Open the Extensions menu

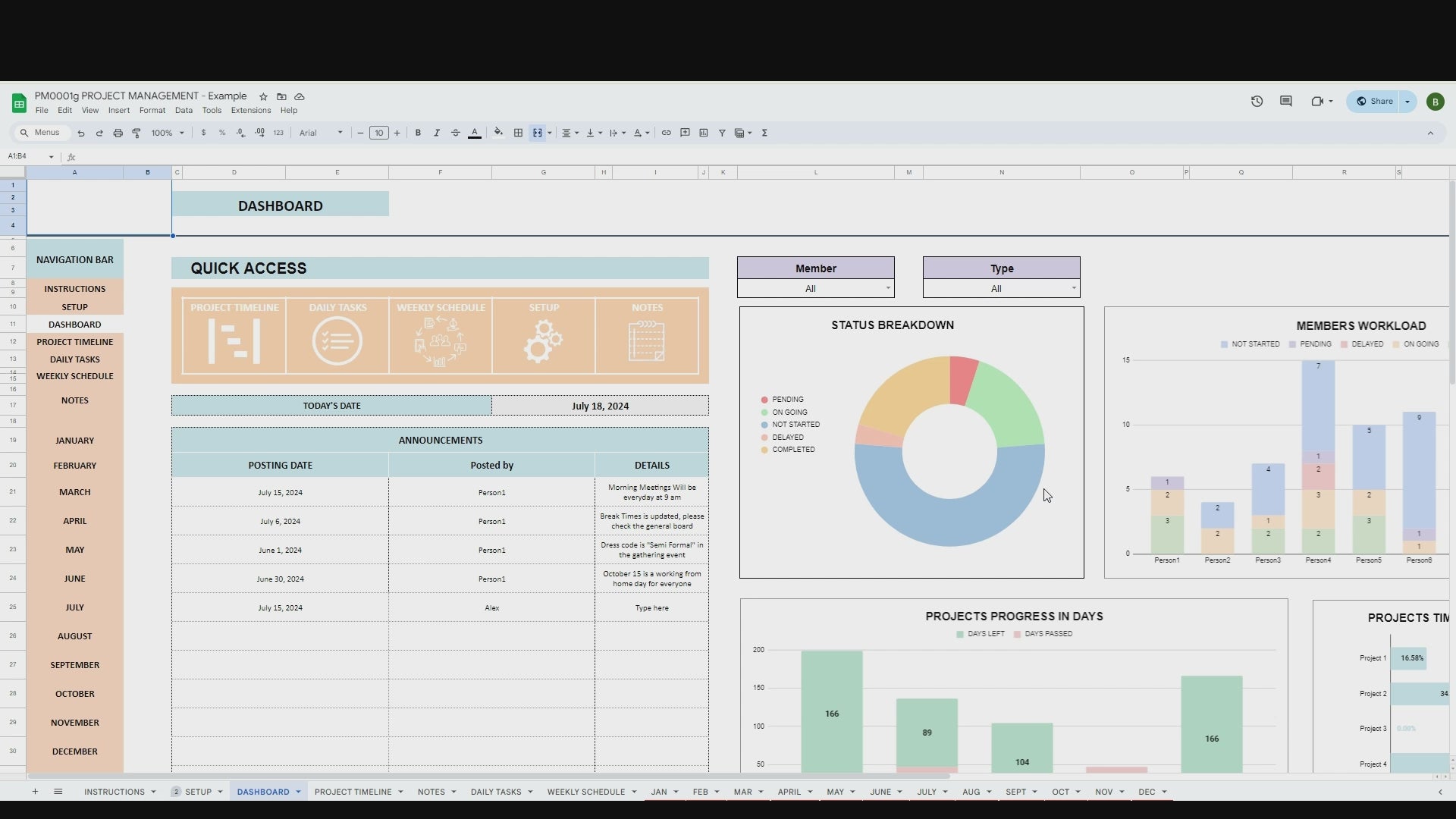(251, 111)
